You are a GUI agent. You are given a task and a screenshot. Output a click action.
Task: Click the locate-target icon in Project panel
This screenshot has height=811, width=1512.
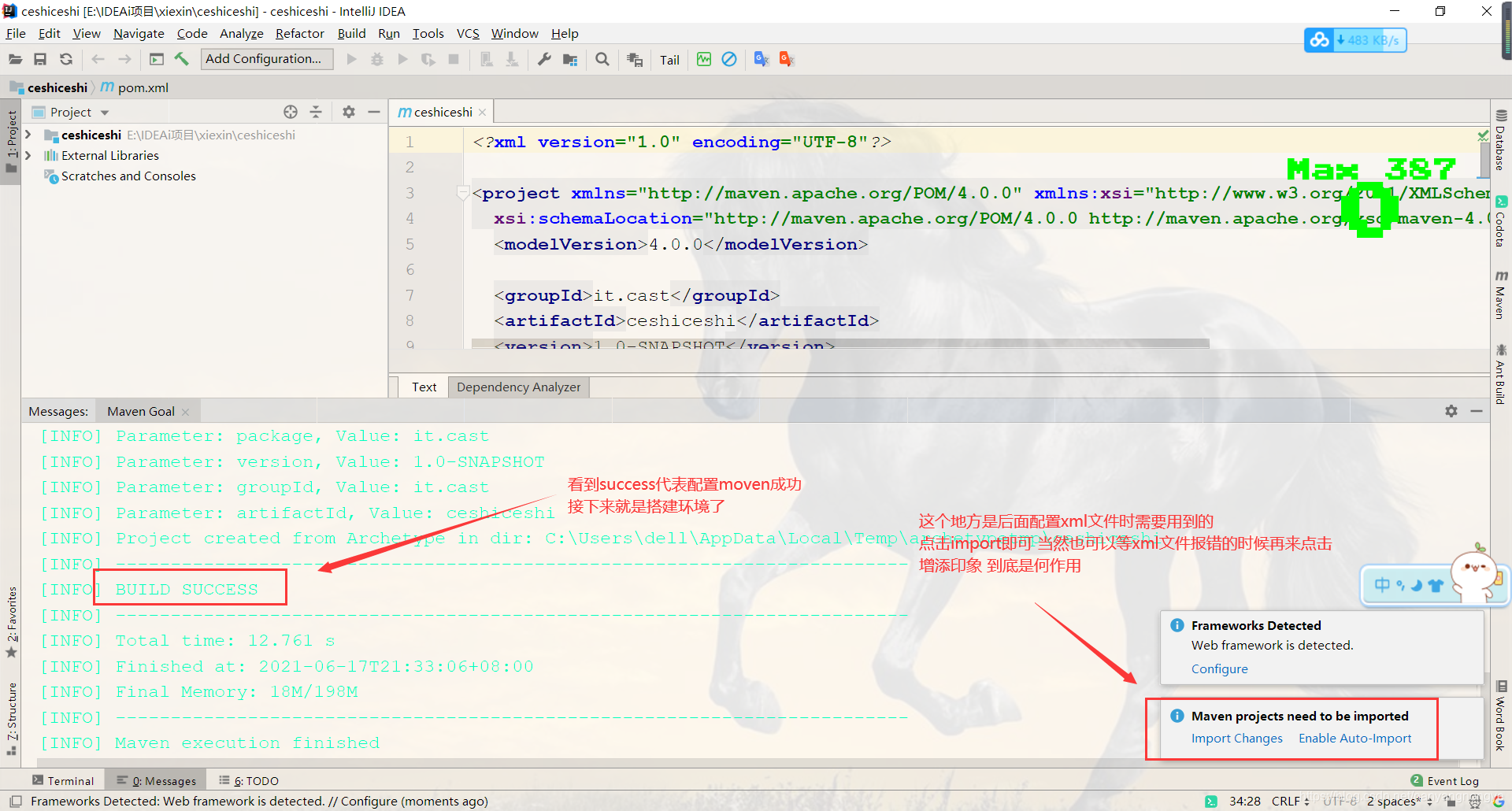[x=291, y=112]
